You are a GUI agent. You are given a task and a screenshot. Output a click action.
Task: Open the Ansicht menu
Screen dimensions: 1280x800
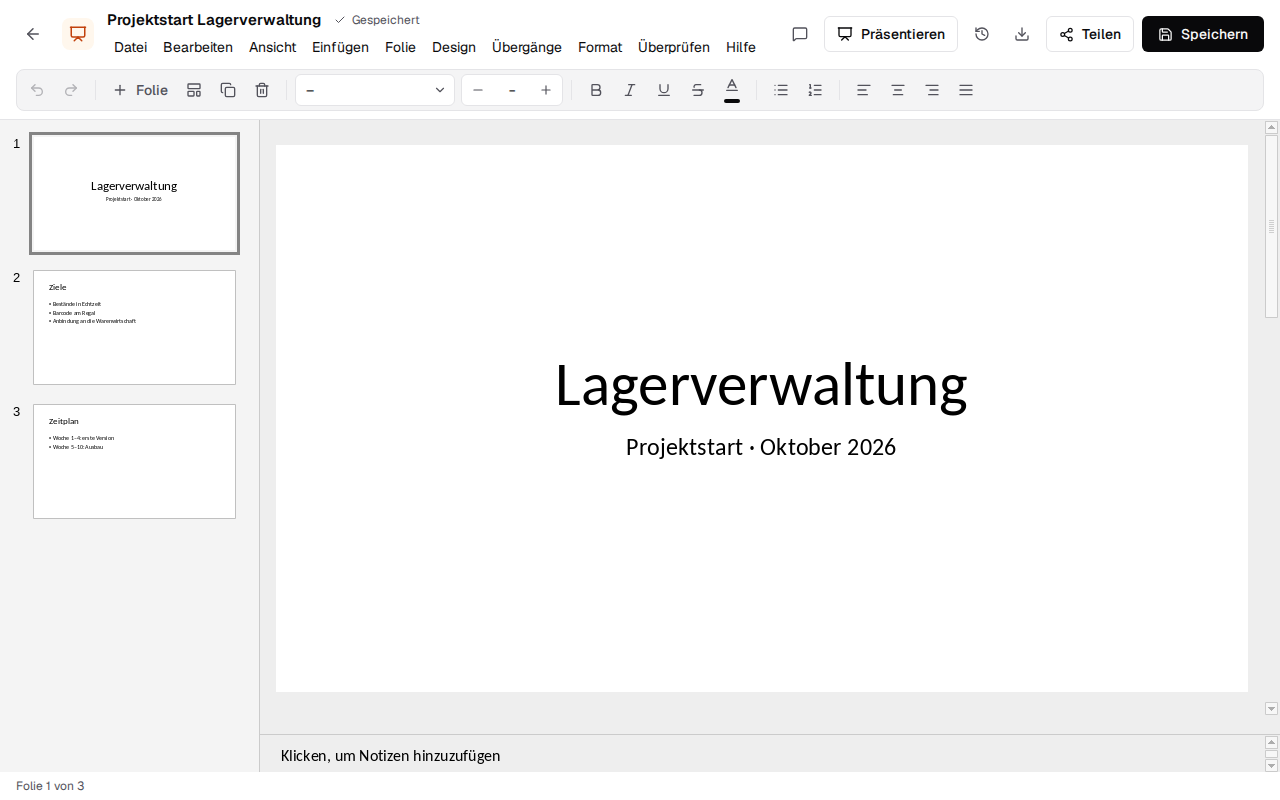[x=273, y=47]
